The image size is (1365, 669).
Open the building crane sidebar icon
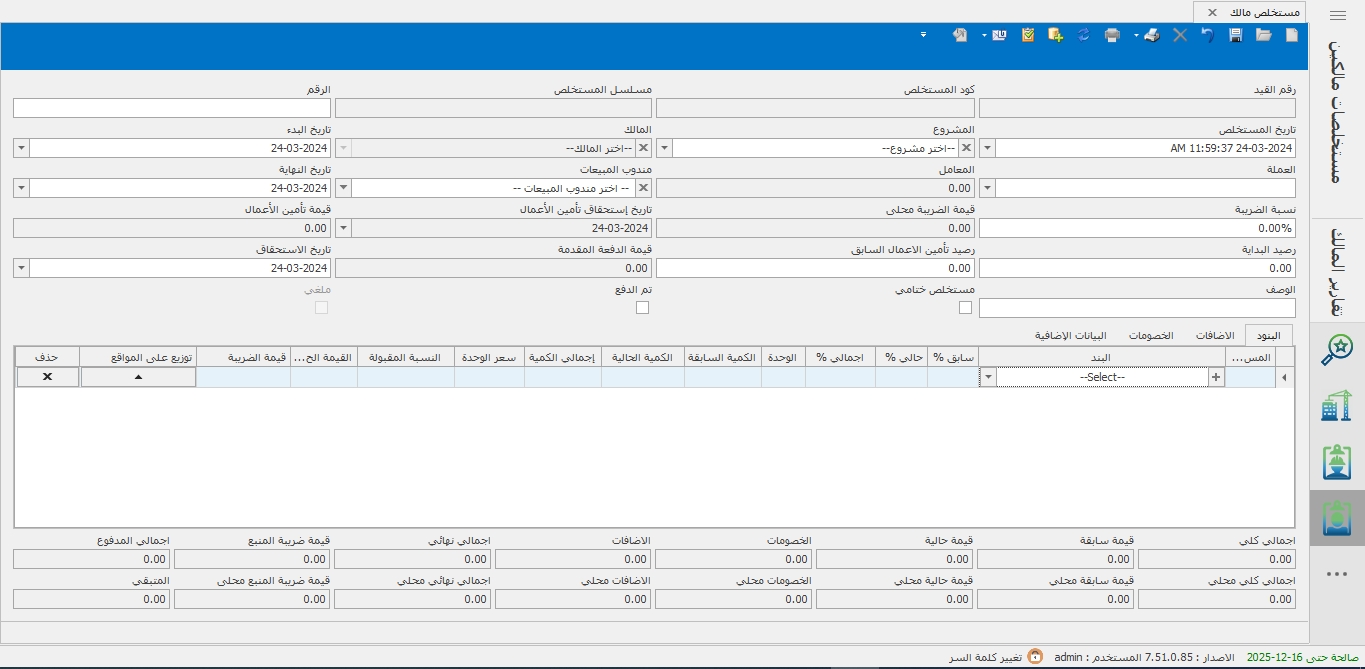point(1336,407)
